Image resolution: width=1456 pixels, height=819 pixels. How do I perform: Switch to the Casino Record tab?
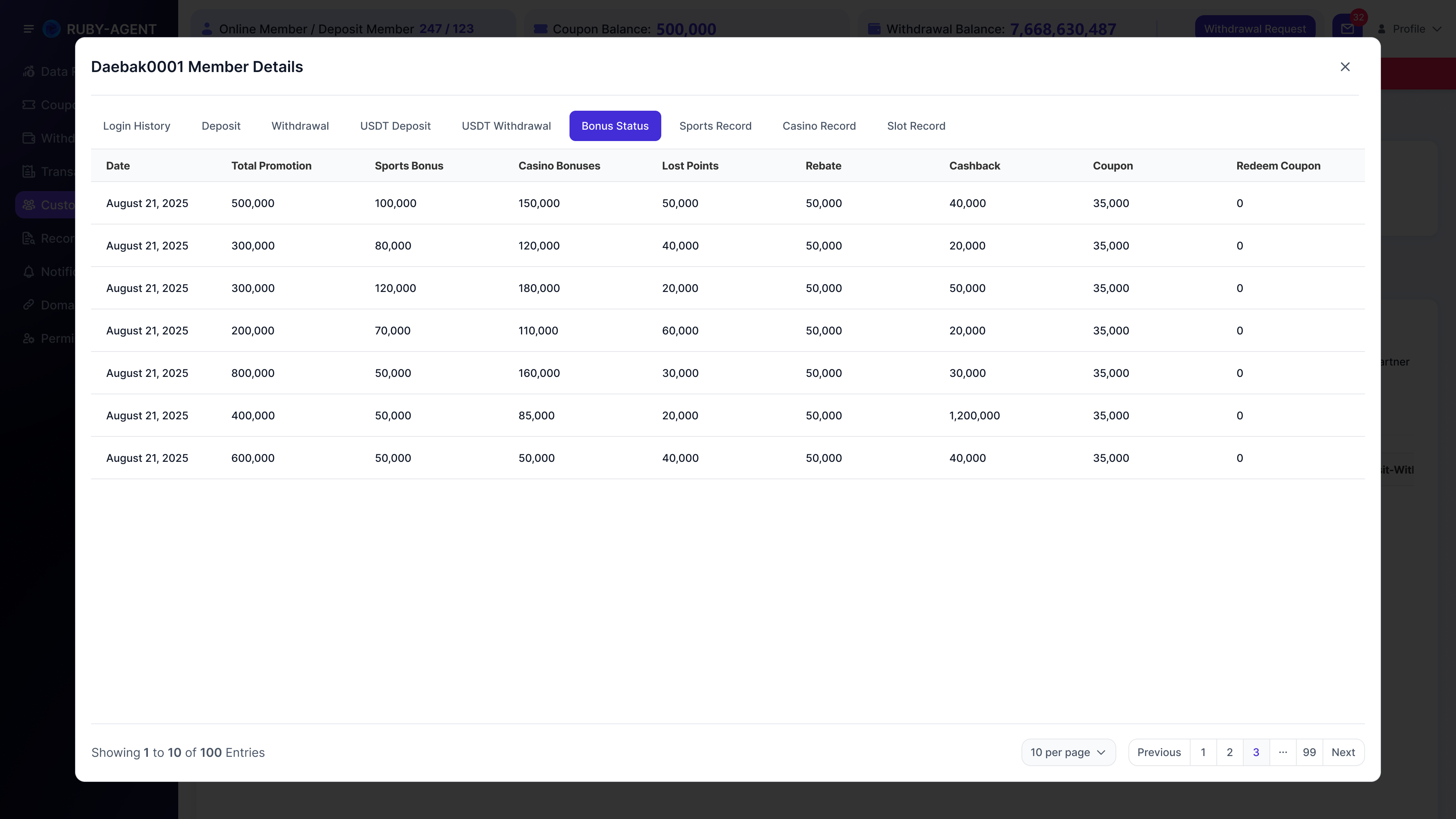click(819, 126)
